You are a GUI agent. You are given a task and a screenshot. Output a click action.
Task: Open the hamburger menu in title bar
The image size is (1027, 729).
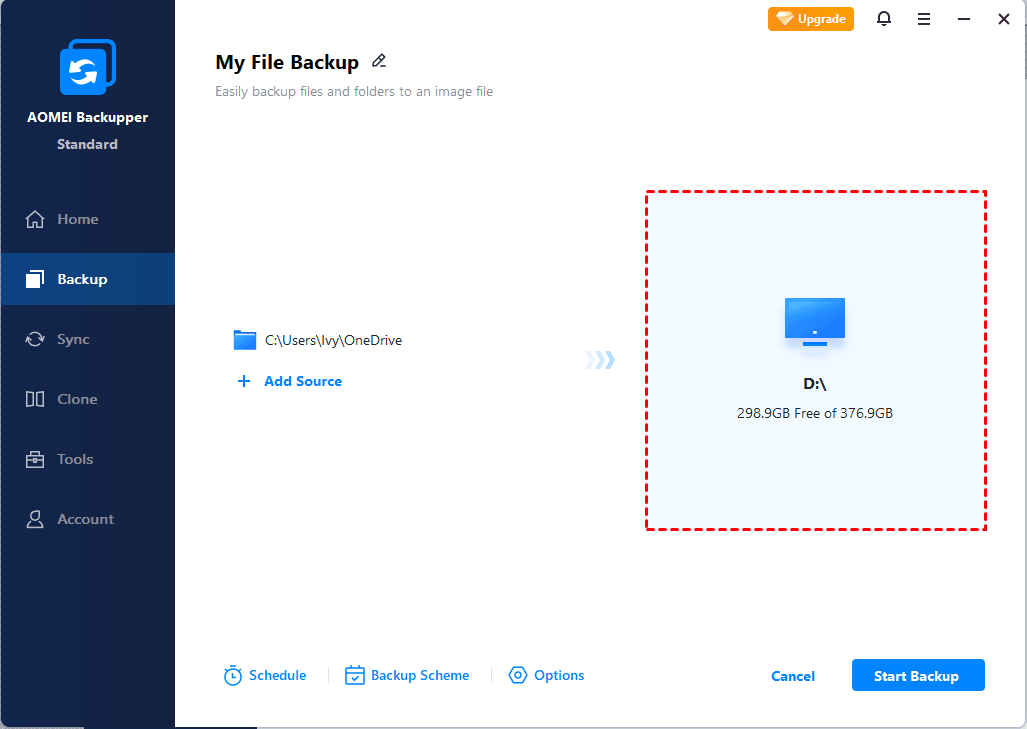[x=924, y=19]
